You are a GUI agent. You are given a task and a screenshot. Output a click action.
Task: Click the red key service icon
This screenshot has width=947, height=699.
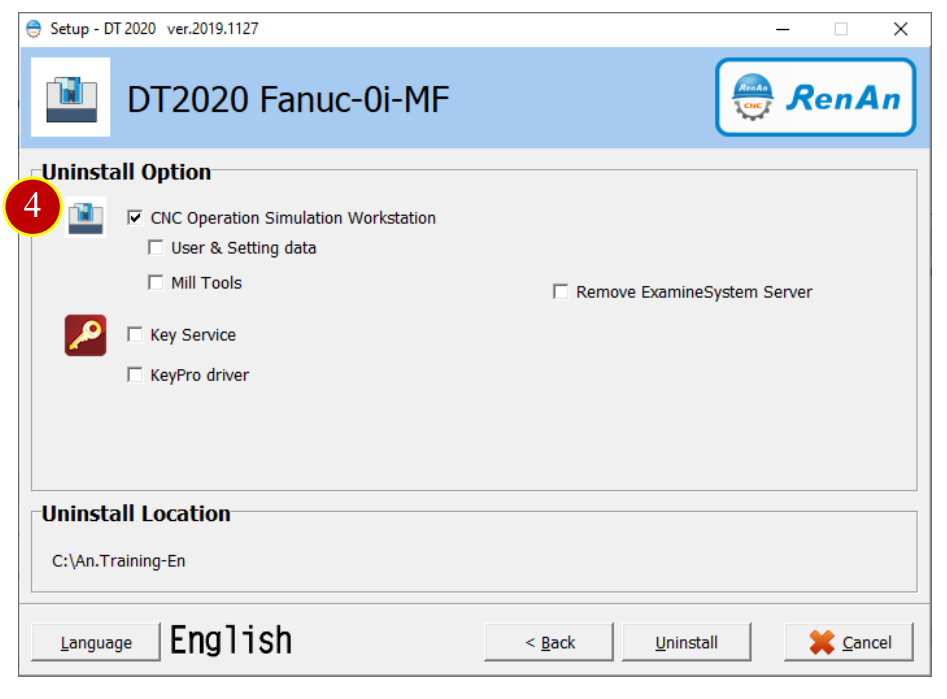click(x=85, y=335)
